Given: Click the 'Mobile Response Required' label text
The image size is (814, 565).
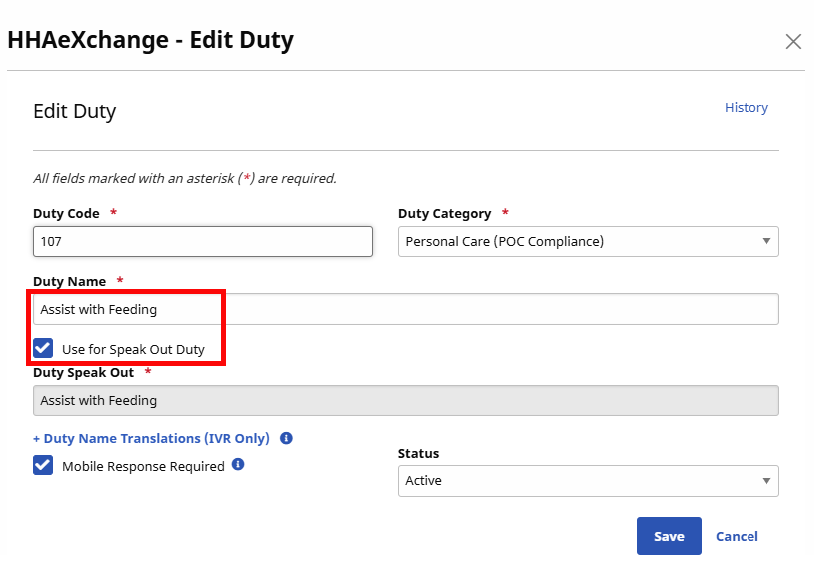Looking at the screenshot, I should pos(143,466).
